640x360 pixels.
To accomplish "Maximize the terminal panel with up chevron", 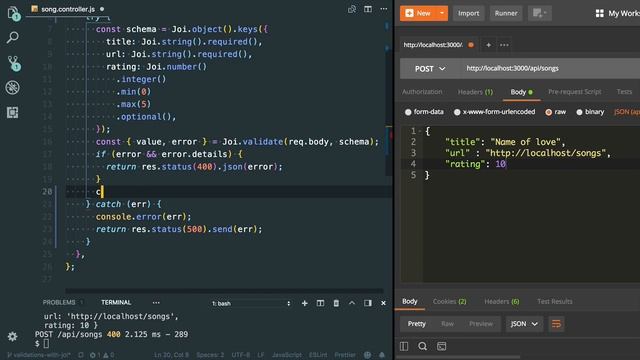I will [352, 303].
